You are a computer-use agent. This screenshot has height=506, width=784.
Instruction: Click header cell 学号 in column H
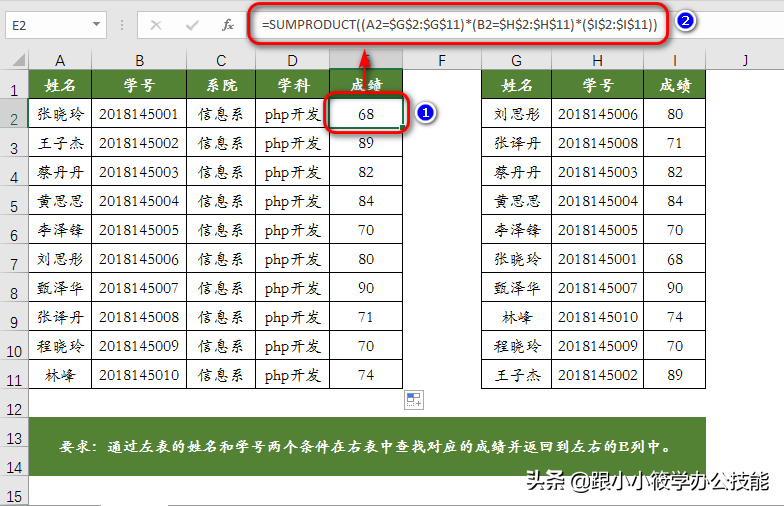coord(598,84)
